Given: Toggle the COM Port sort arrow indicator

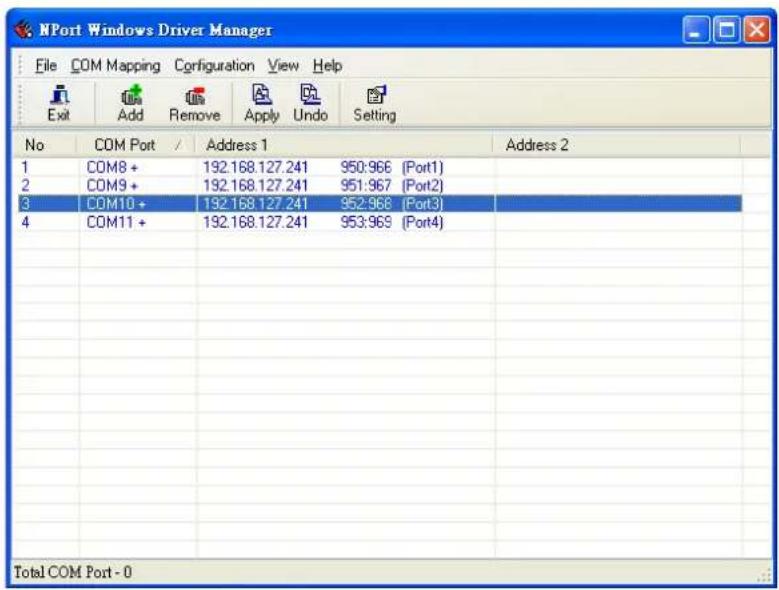Looking at the screenshot, I should coord(178,146).
